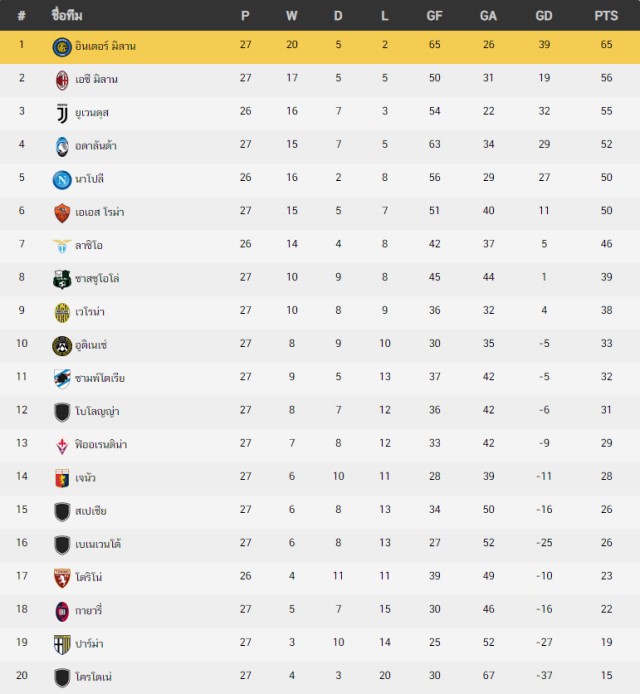Open the ฟิออเรนติน่า team link
This screenshot has height=694, width=640.
(101, 444)
